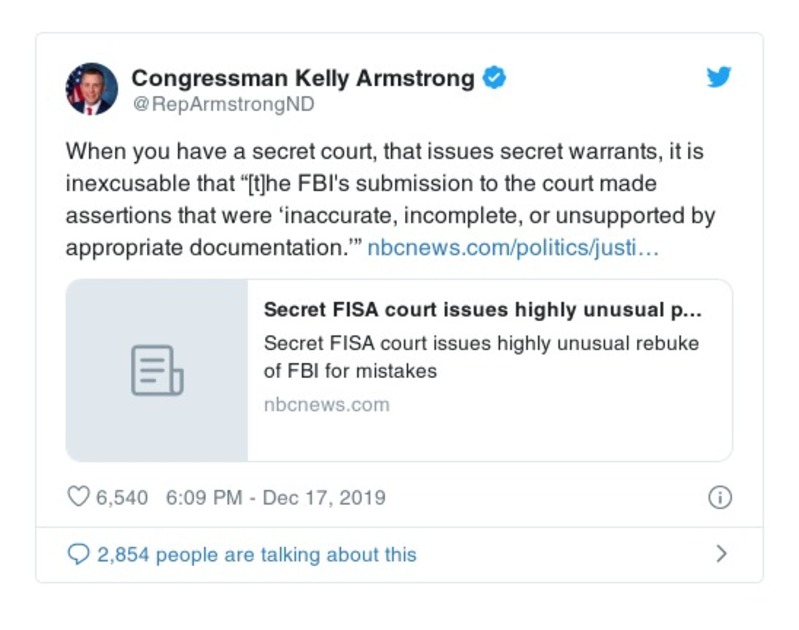Viewport: 799px width, 630px height.
Task: Click the speech bubble conversation icon
Action: pos(78,554)
